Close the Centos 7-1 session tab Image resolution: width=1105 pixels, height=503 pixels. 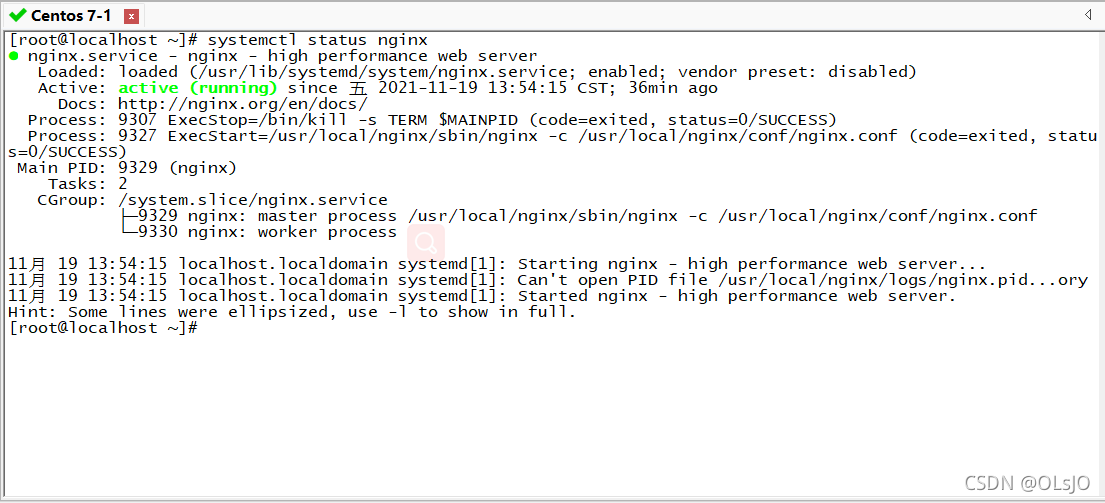pyautogui.click(x=131, y=16)
